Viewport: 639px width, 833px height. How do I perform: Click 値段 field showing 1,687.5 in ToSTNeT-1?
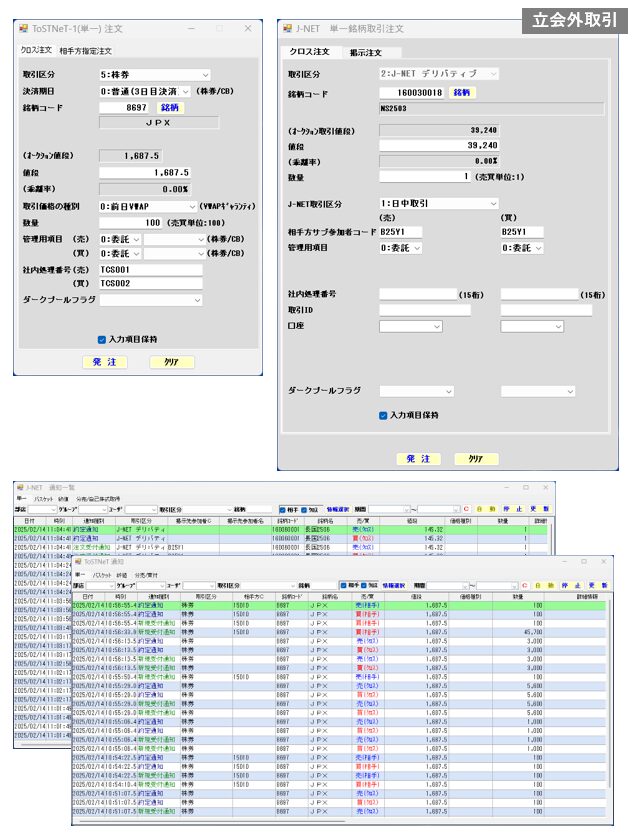144,173
